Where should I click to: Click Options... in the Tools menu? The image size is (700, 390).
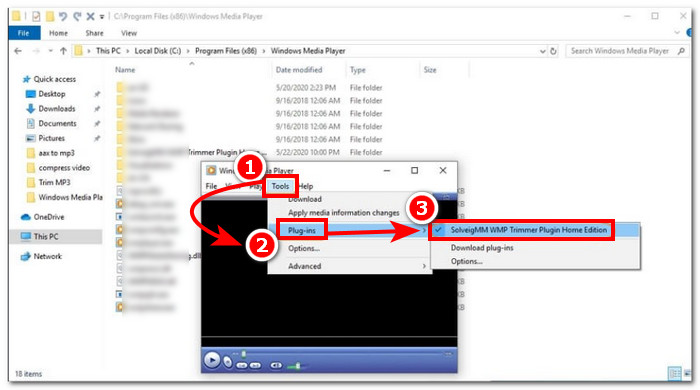[304, 249]
